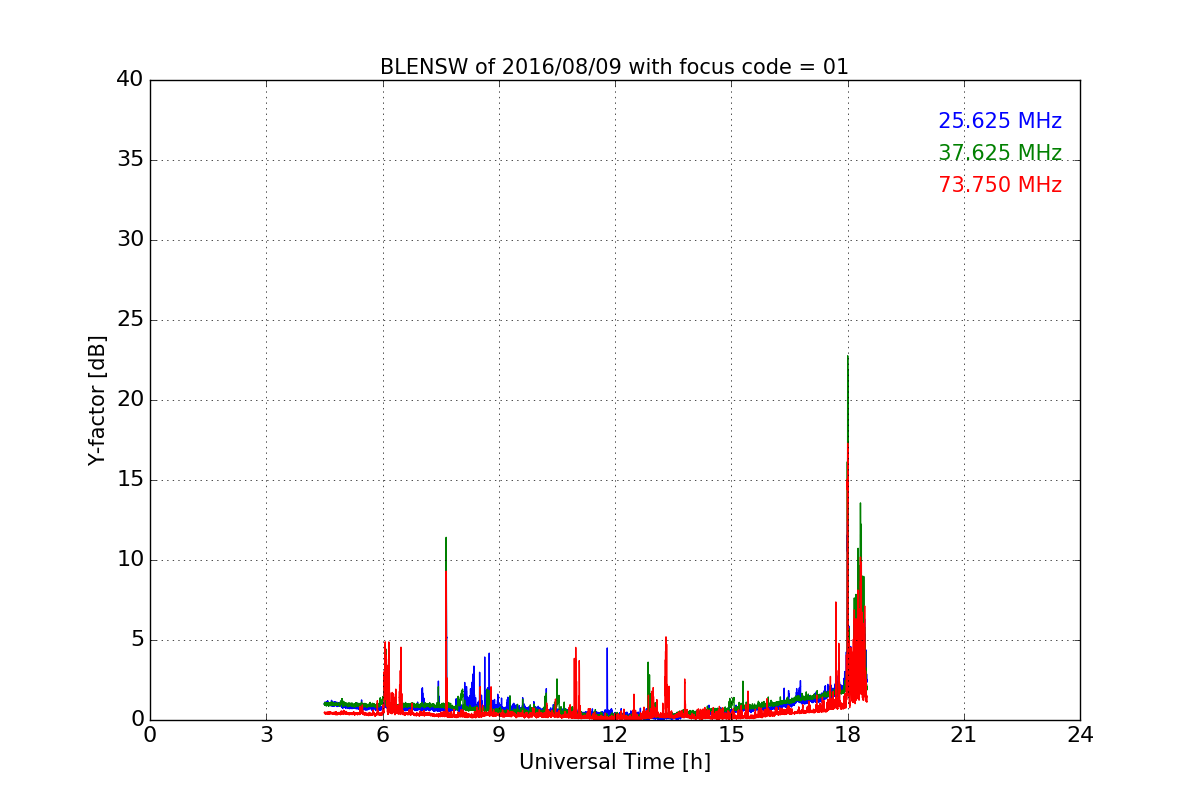This screenshot has width=1200, height=800.
Task: Click x-axis tick value 21
Action: (964, 735)
